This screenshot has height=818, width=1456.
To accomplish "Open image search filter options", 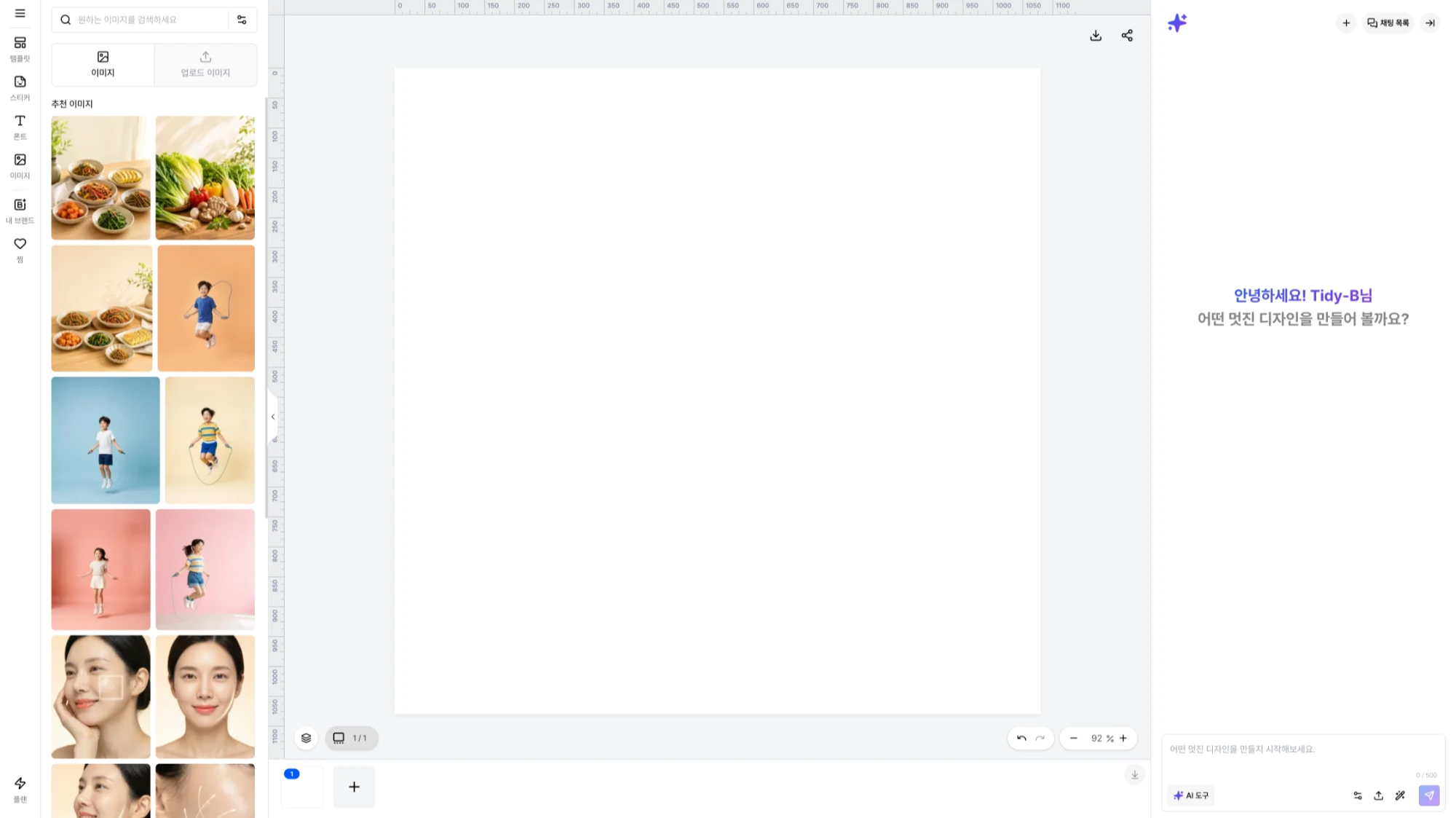I will click(242, 20).
